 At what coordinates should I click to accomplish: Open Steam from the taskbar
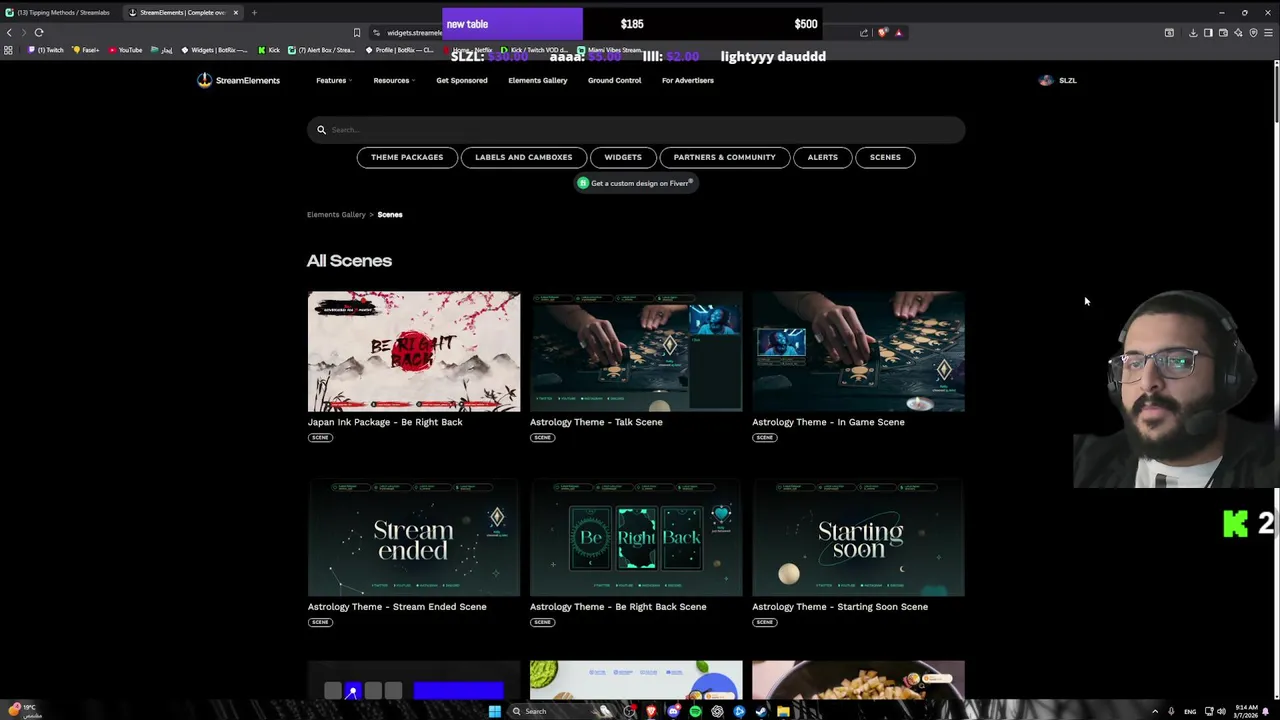(761, 711)
